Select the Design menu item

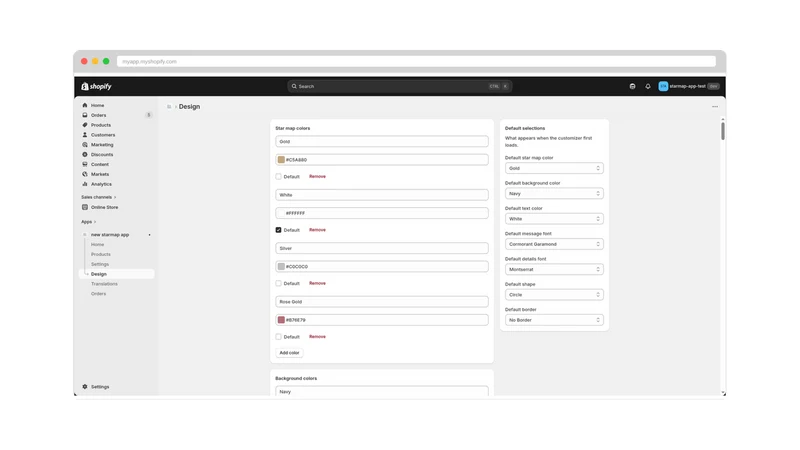[x=117, y=274]
